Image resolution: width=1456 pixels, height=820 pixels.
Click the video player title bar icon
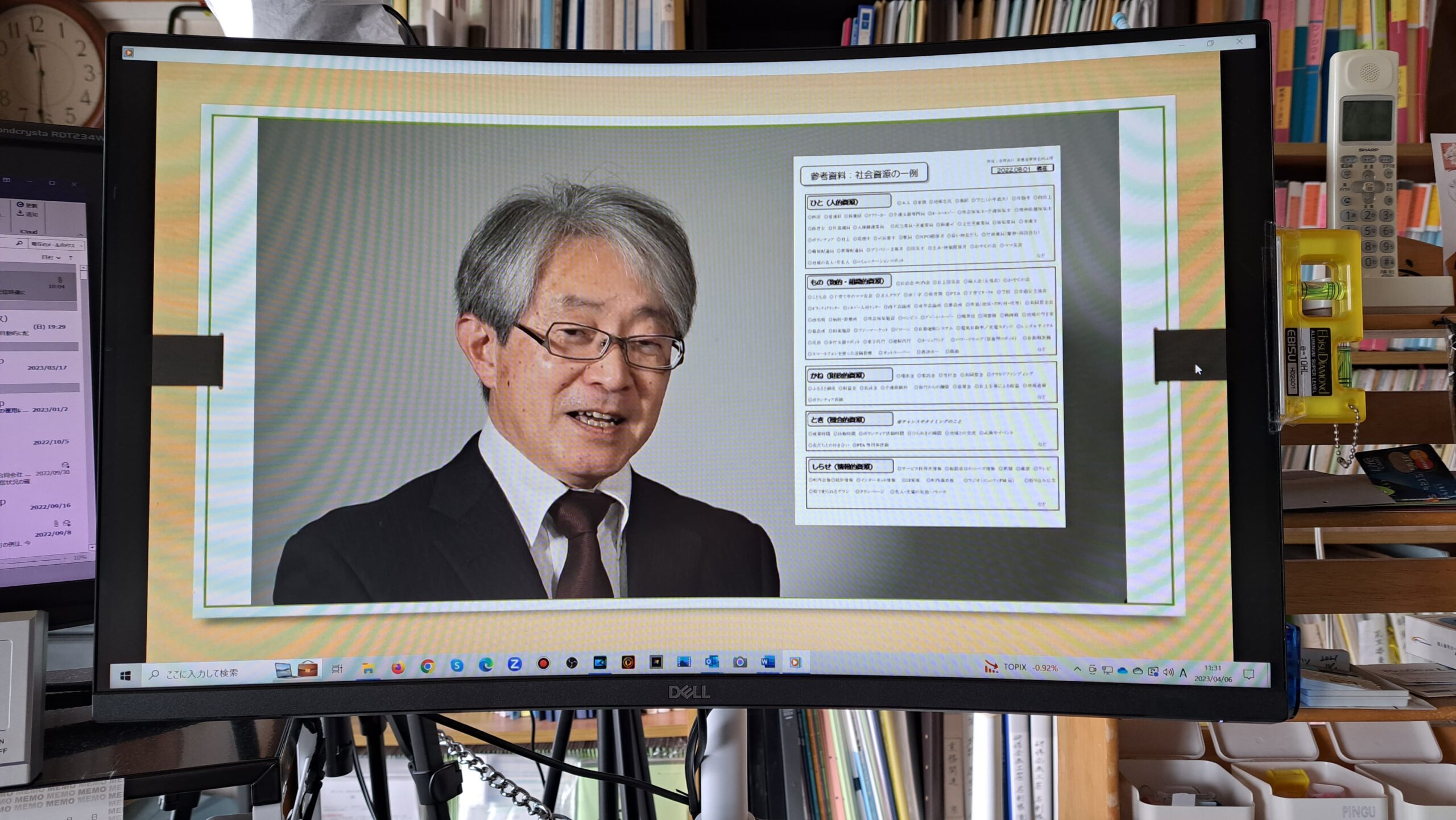[x=129, y=53]
